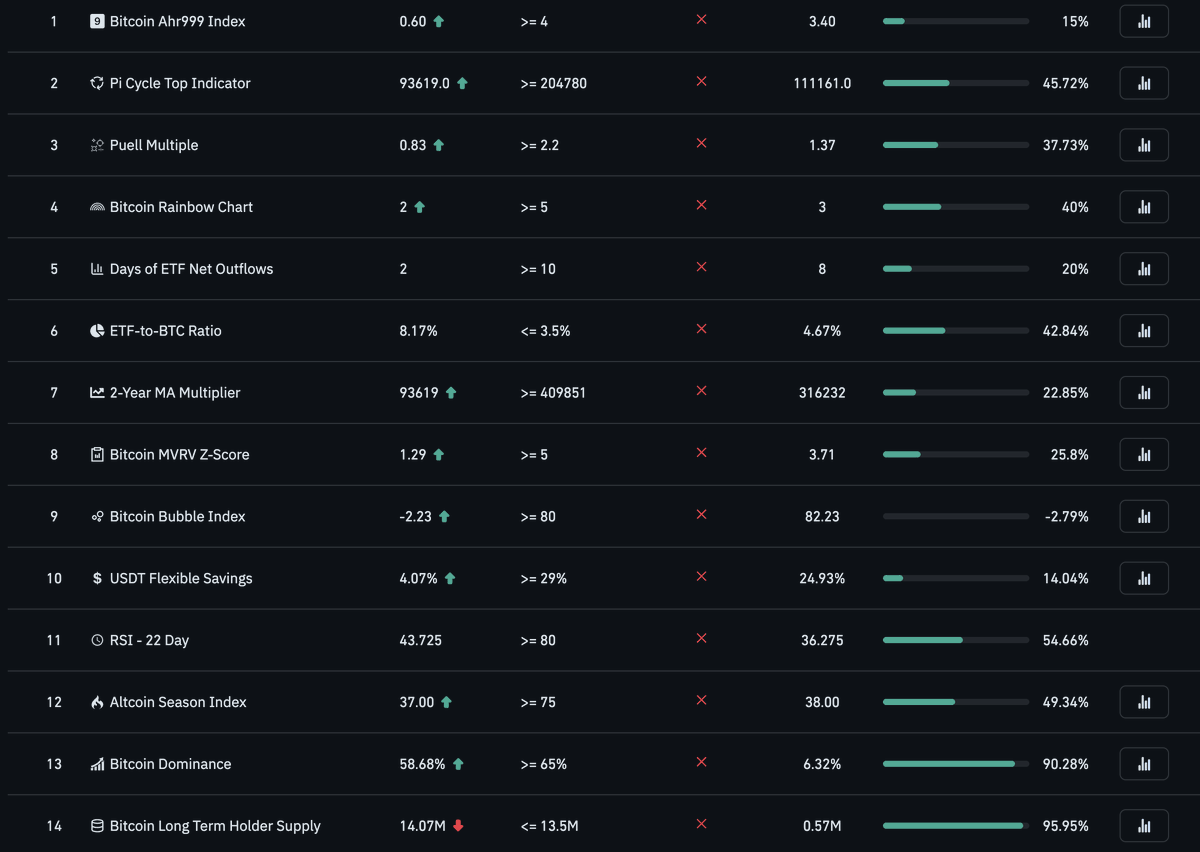Image resolution: width=1200 pixels, height=852 pixels.
Task: Open chart for Bitcoin Rainbow Chart row
Action: (1144, 207)
